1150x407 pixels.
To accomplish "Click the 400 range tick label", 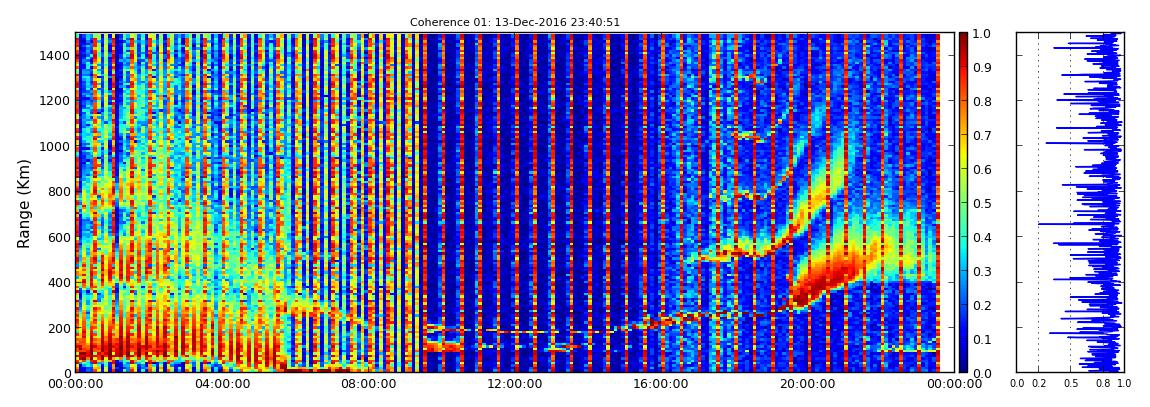I will click(x=59, y=282).
